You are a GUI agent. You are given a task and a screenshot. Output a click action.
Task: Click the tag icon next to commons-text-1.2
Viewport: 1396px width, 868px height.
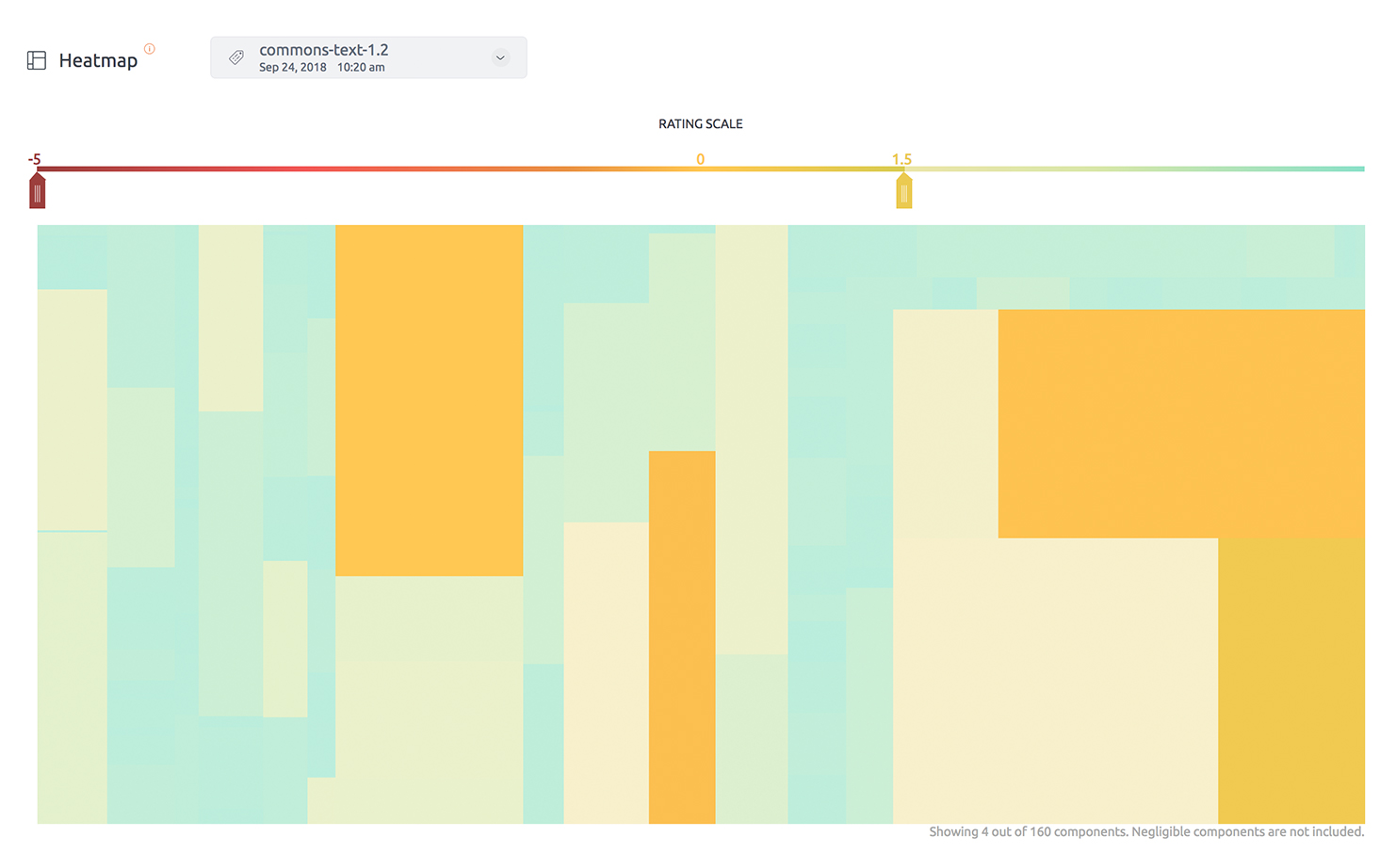235,56
